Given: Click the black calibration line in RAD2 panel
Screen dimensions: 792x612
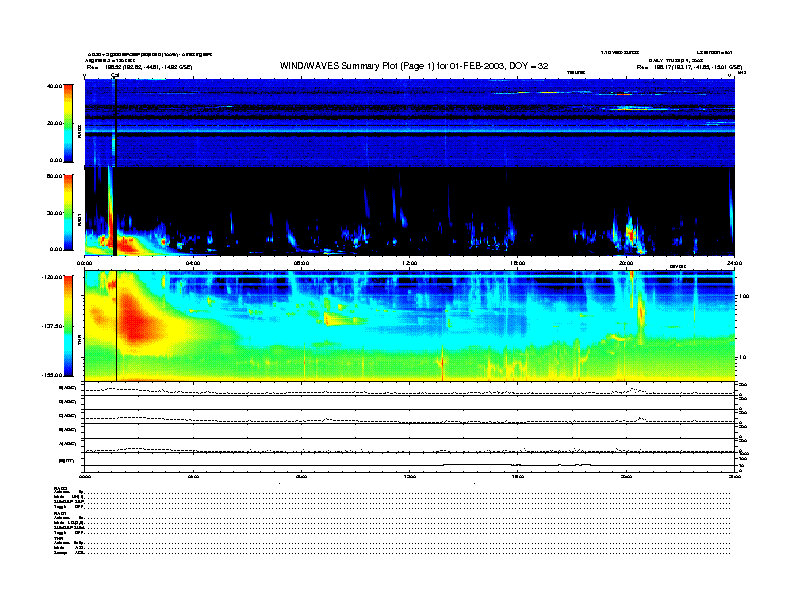Looking at the screenshot, I should click(116, 123).
